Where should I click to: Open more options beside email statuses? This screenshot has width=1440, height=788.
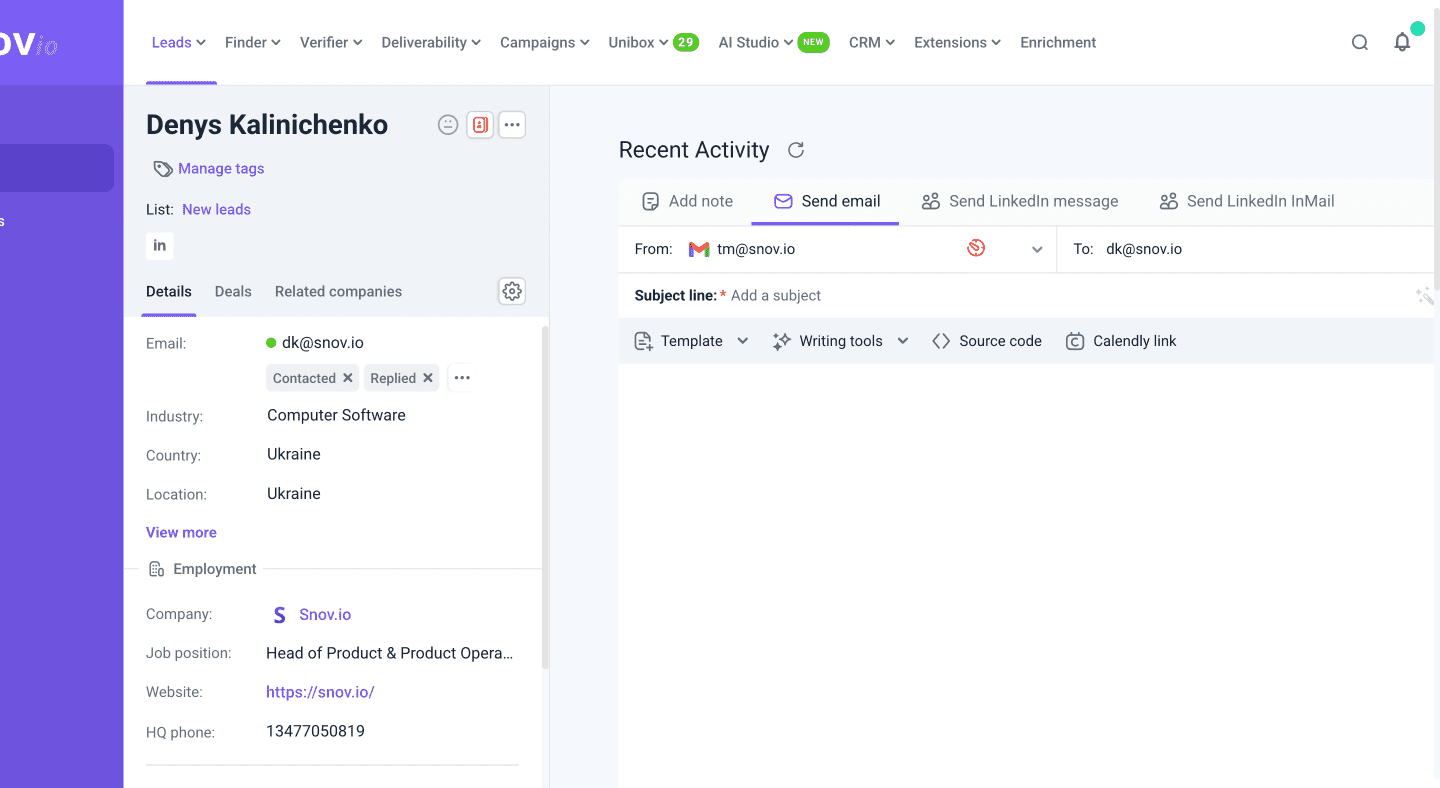pyautogui.click(x=461, y=378)
